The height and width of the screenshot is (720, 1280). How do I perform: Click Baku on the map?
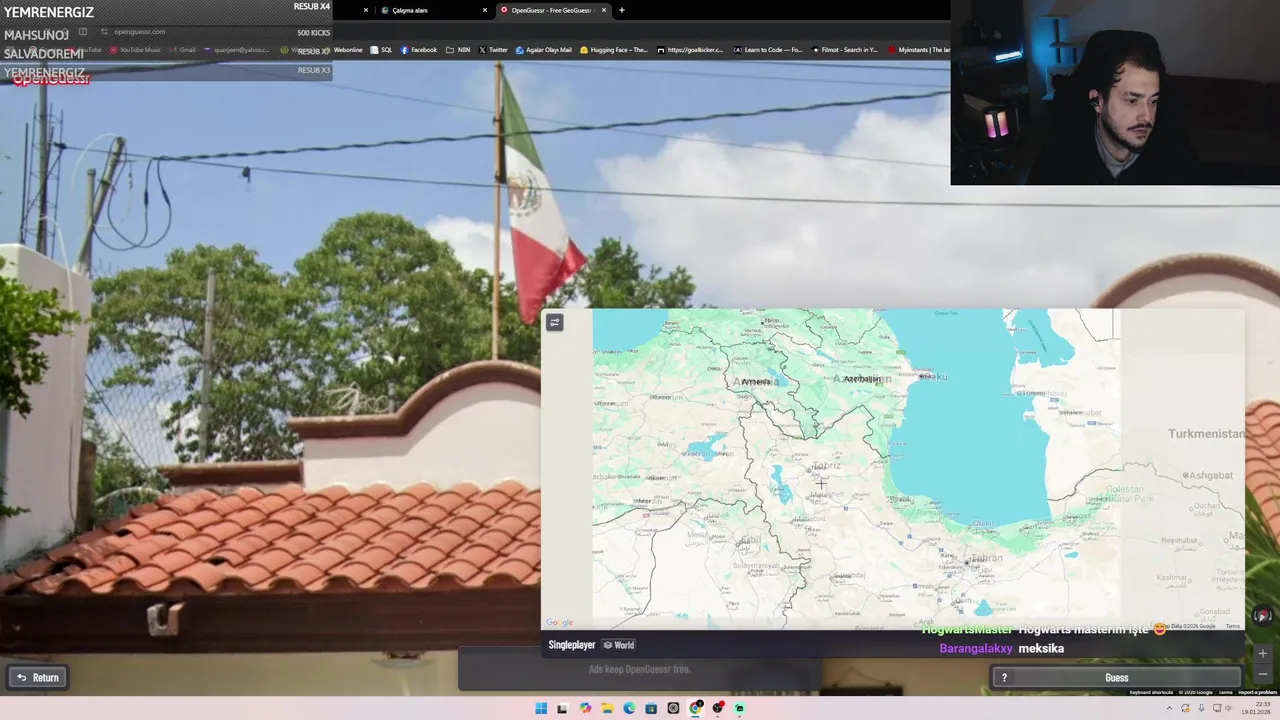click(932, 376)
